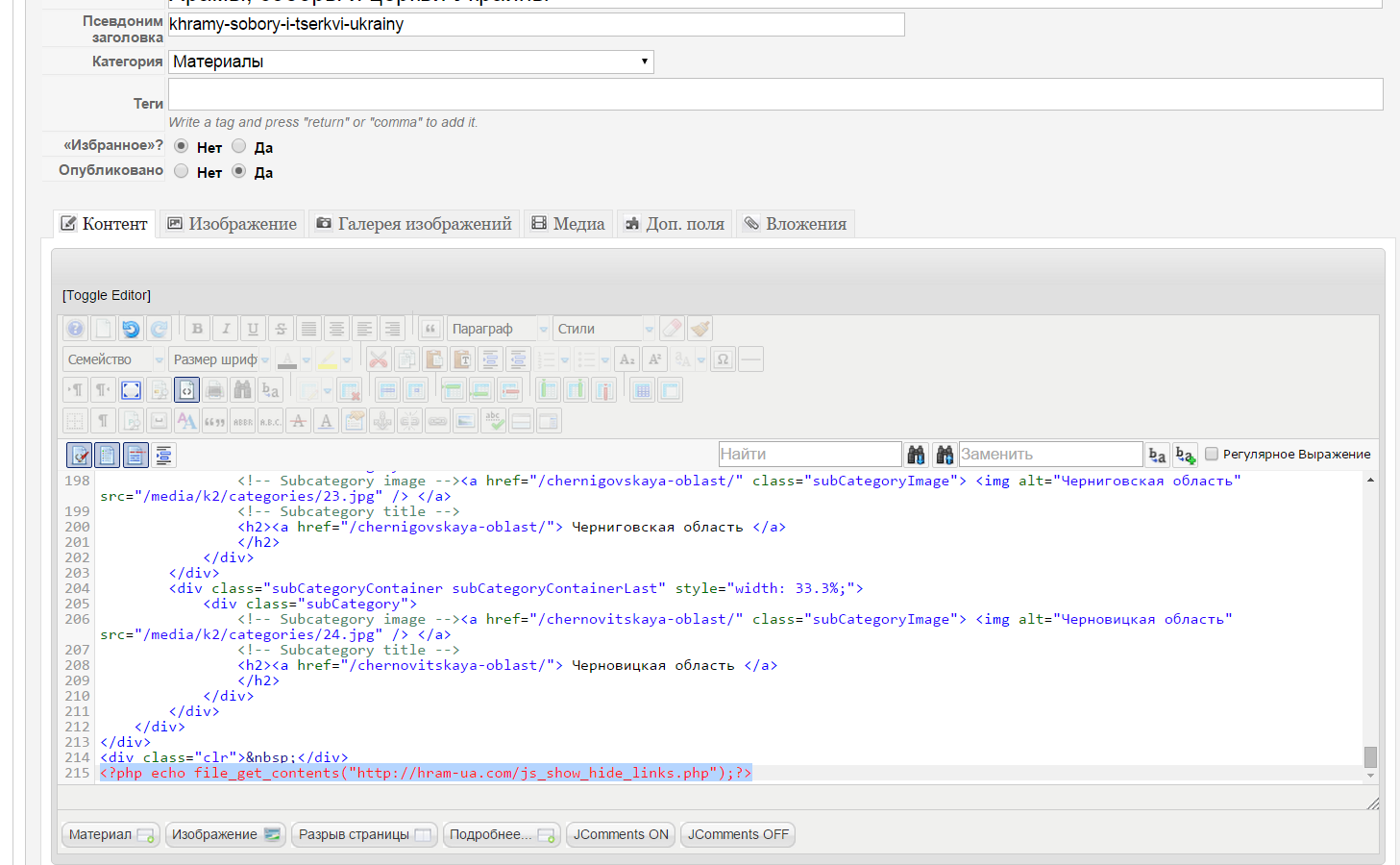Apply subscript formatting
This screenshot has width=1400, height=865.
click(627, 359)
